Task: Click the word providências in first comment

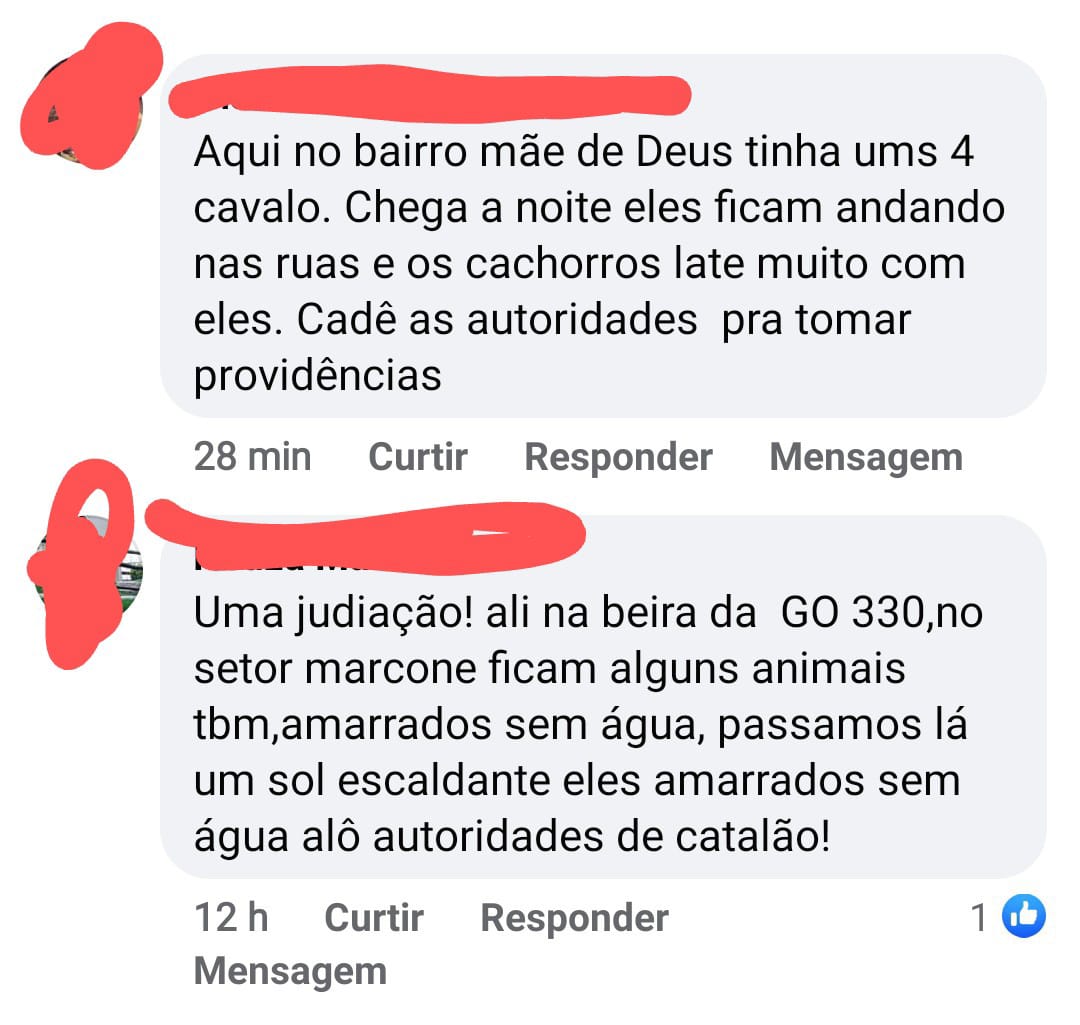Action: (318, 377)
